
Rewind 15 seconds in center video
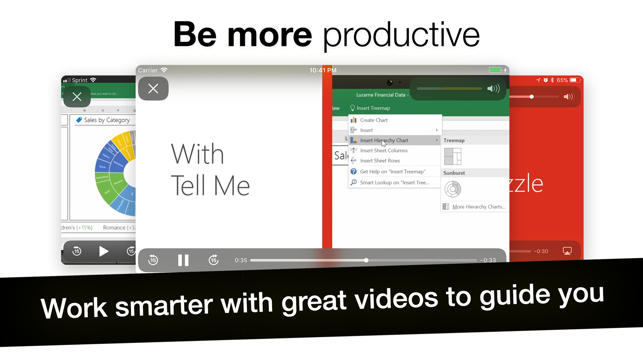[153, 260]
